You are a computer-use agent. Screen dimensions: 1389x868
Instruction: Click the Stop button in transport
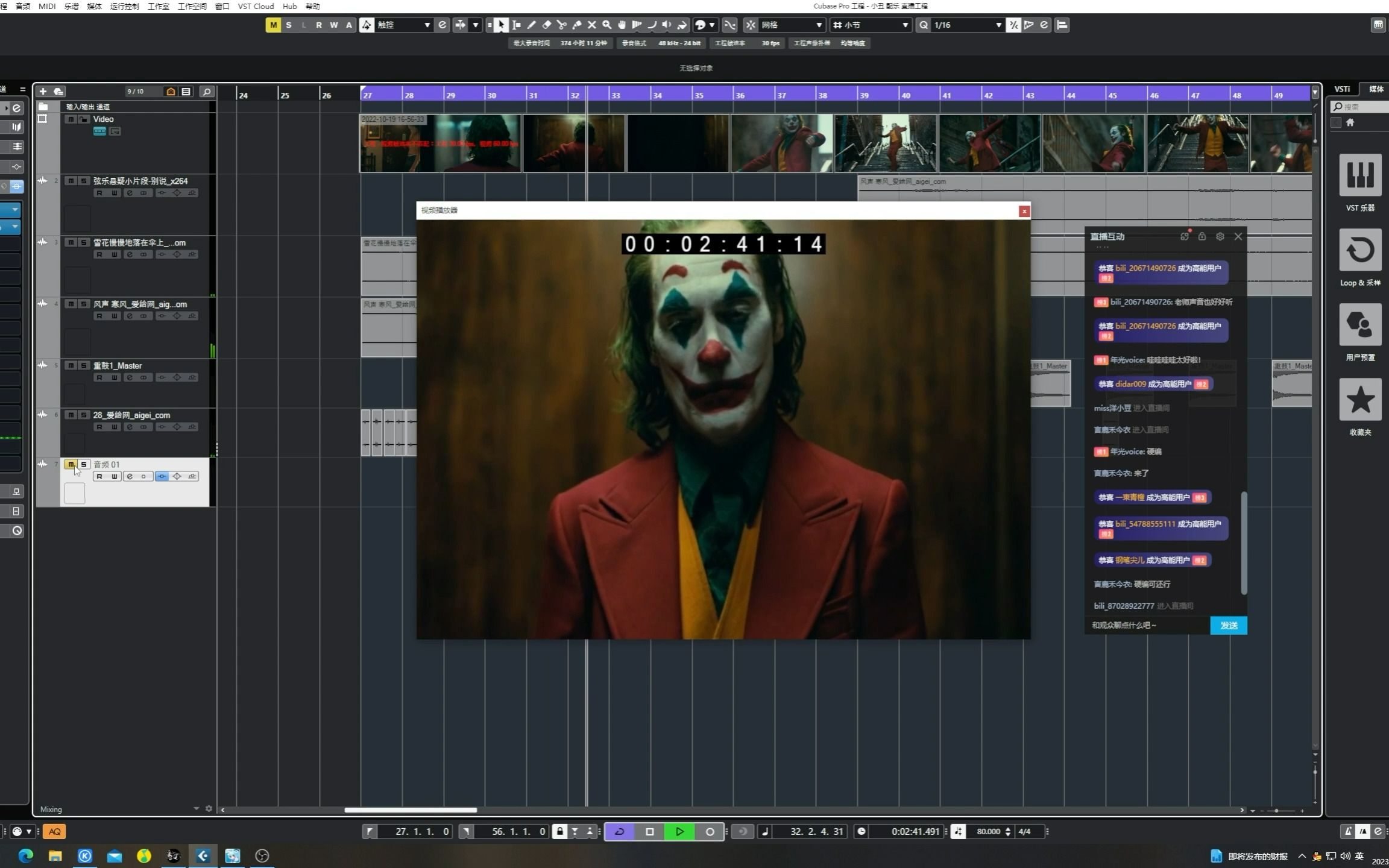[x=649, y=831]
